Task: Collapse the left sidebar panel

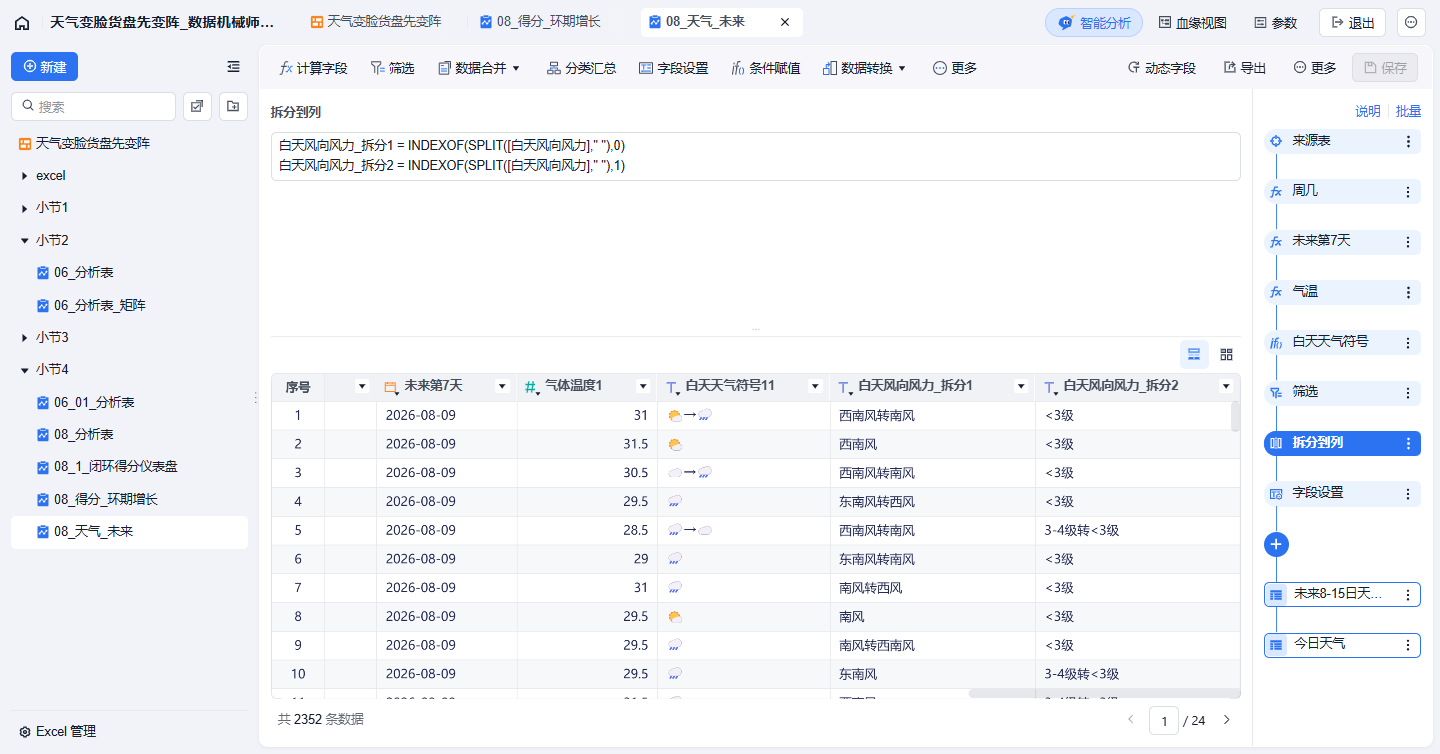Action: (x=233, y=67)
